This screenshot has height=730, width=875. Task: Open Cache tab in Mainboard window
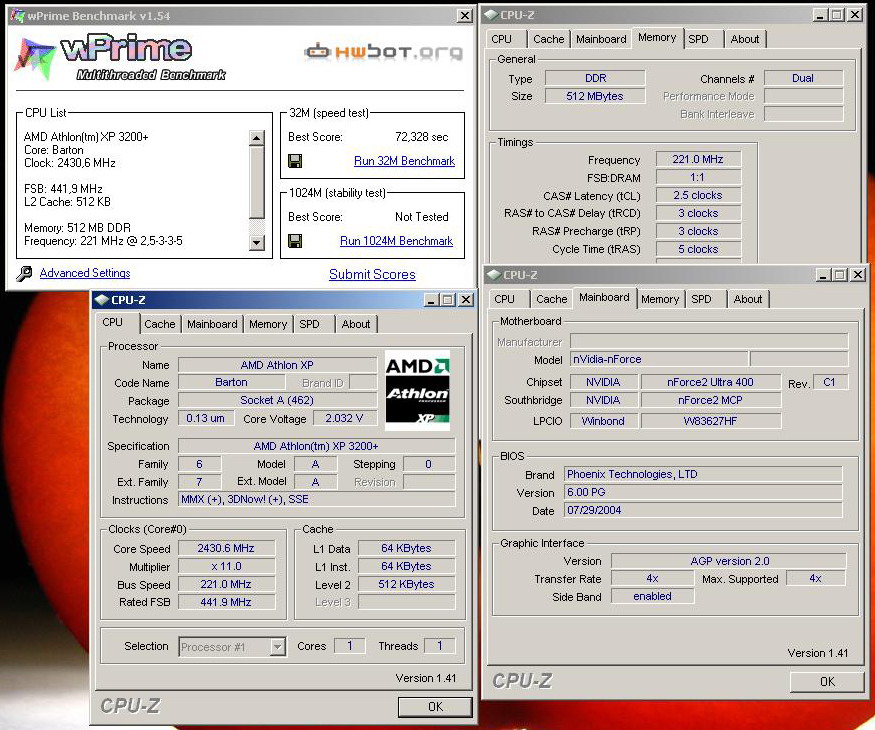pos(551,299)
